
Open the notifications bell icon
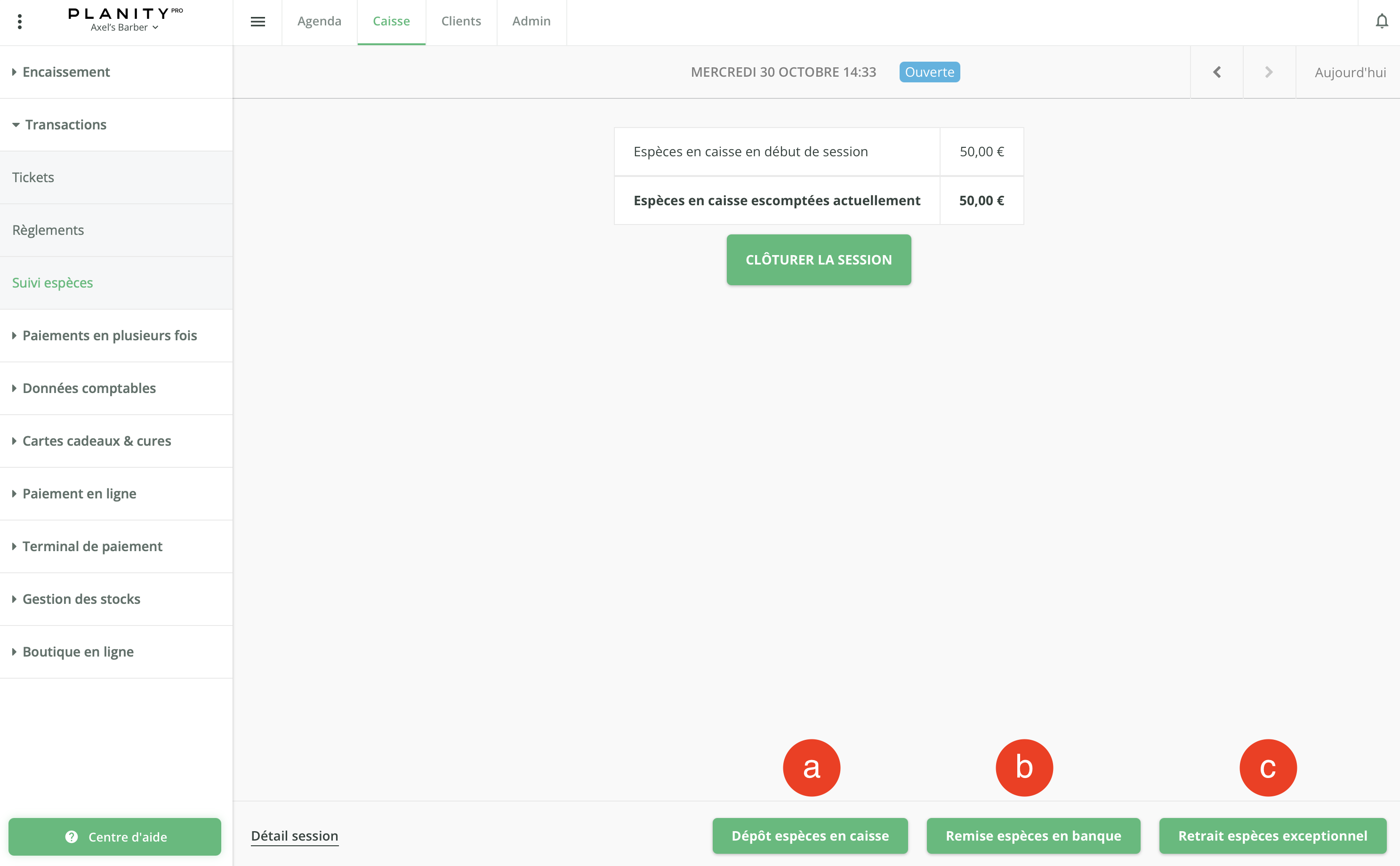tap(1382, 22)
